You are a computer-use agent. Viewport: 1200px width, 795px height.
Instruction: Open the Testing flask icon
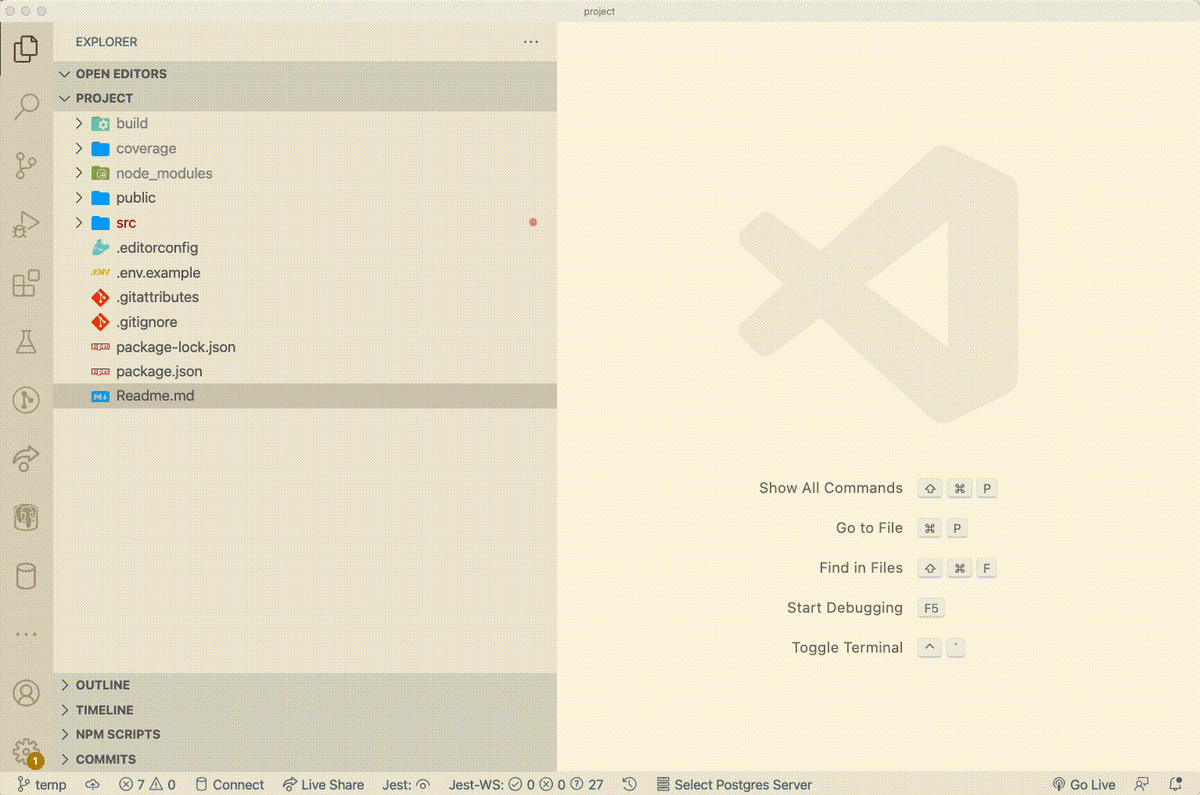click(26, 342)
